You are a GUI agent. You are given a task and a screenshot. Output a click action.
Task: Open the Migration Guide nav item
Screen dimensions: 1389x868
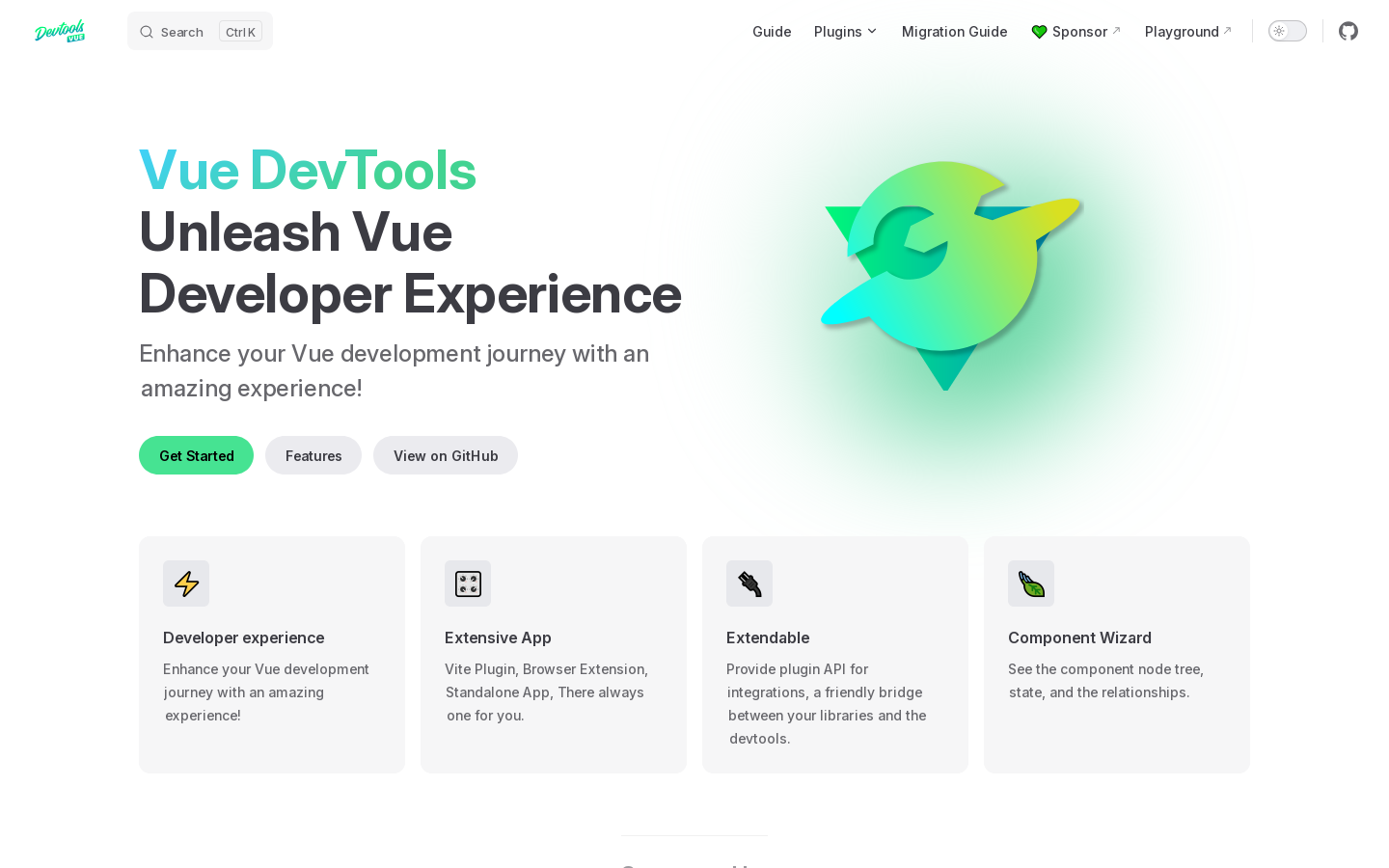pyautogui.click(x=955, y=32)
